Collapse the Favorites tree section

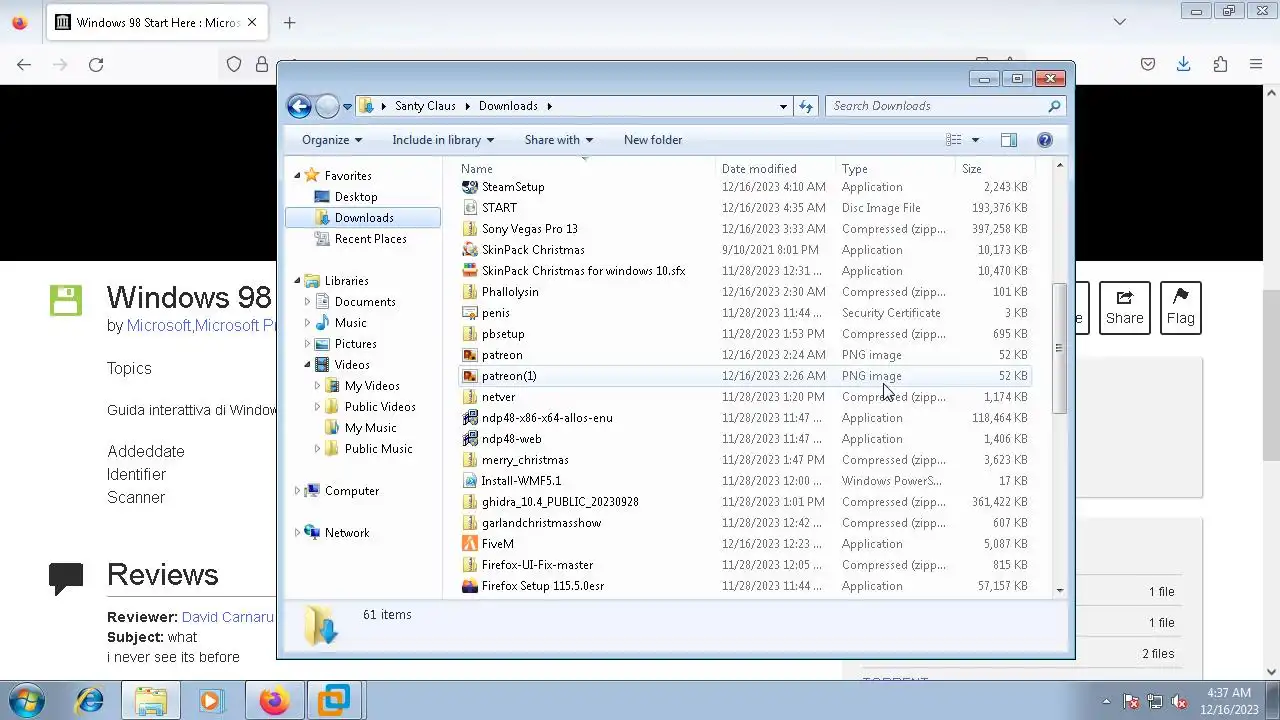pyautogui.click(x=297, y=176)
